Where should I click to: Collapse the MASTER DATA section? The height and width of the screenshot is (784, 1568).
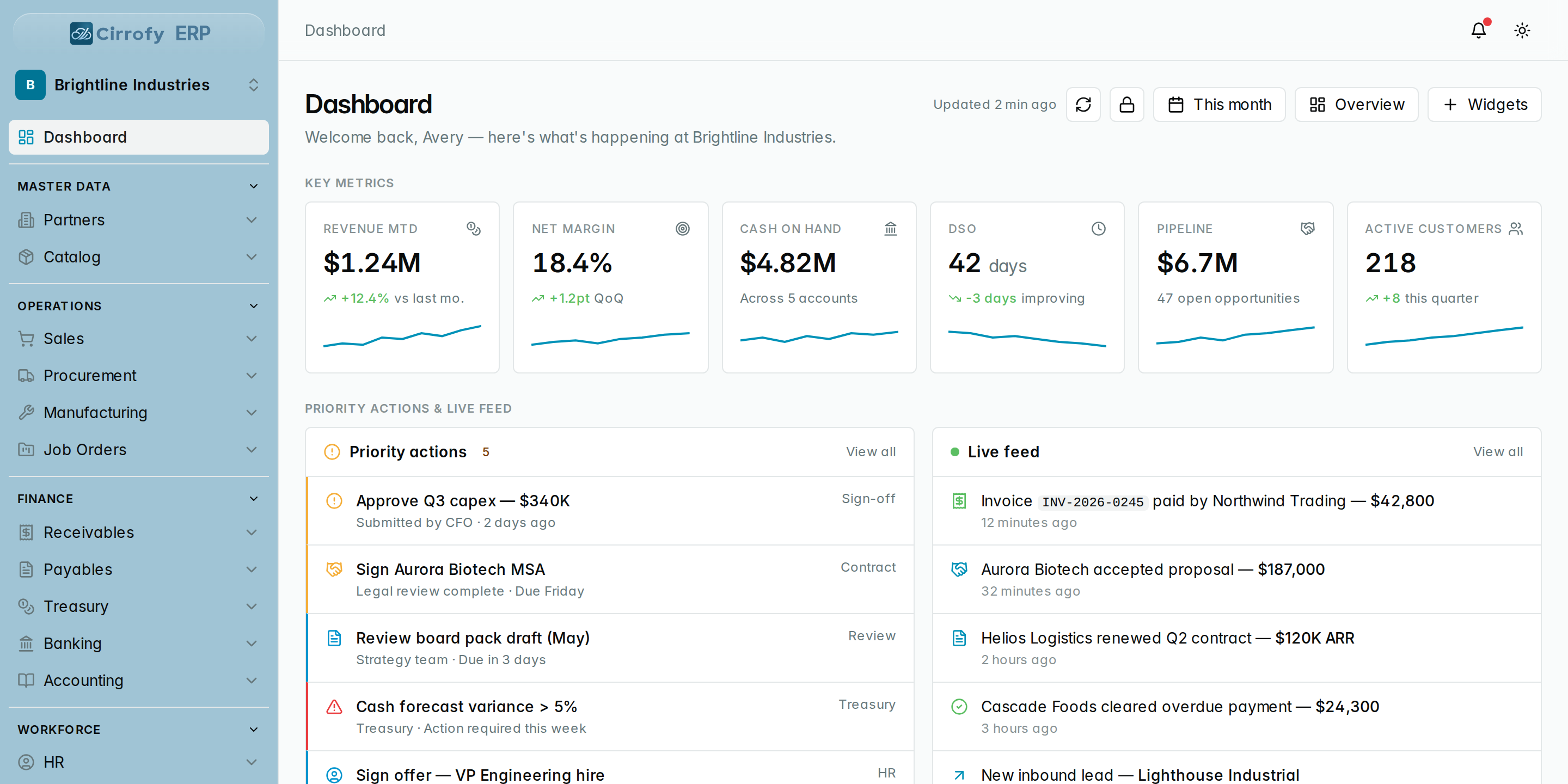139,186
